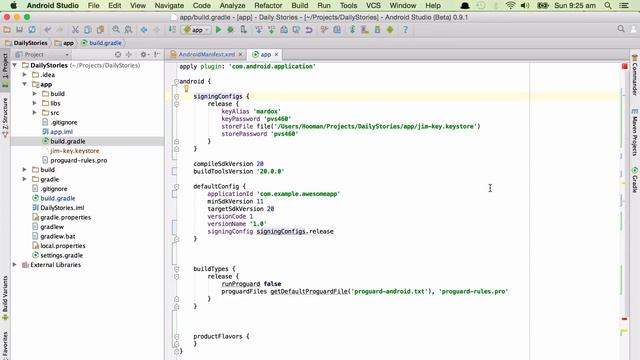Click DailyStories in the breadcrumb bar
The width and height of the screenshot is (640, 360).
pos(27,43)
